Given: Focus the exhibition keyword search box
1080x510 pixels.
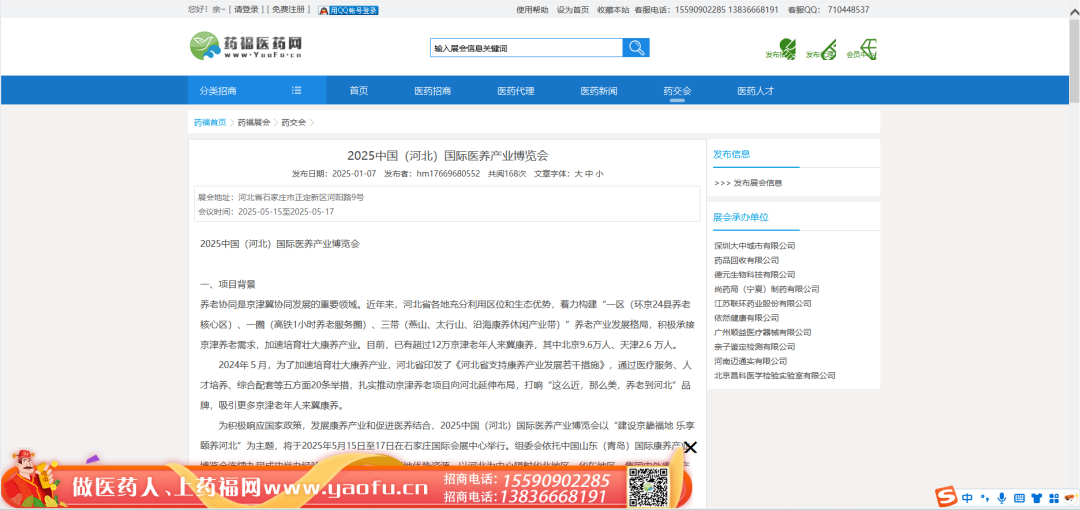Looking at the screenshot, I should pyautogui.click(x=525, y=48).
